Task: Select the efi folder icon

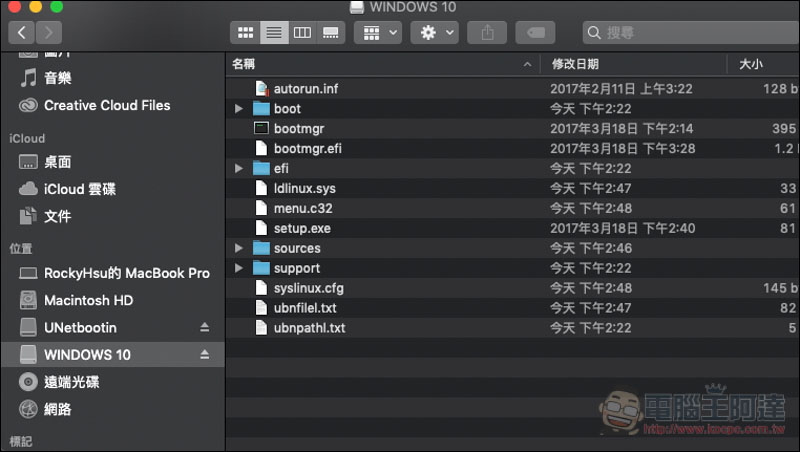Action: click(261, 168)
